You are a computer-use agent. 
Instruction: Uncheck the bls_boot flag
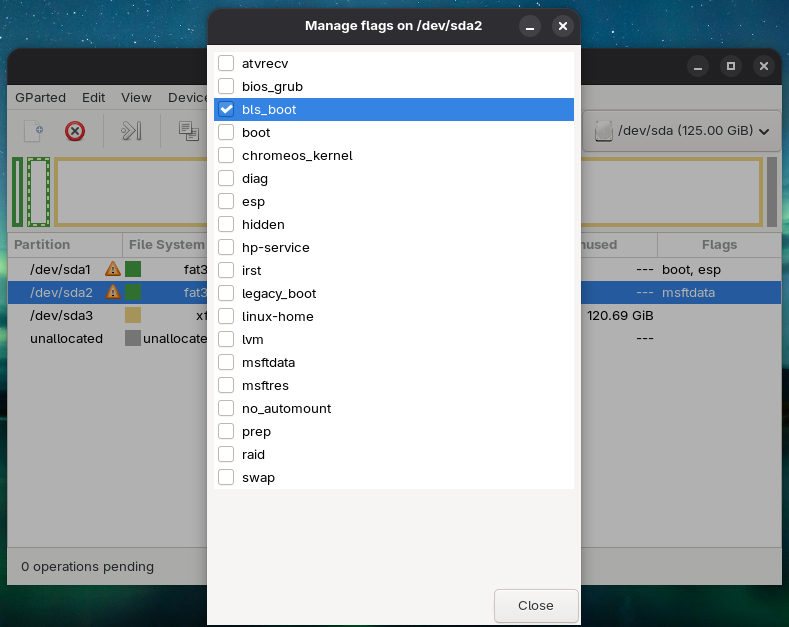(x=226, y=110)
